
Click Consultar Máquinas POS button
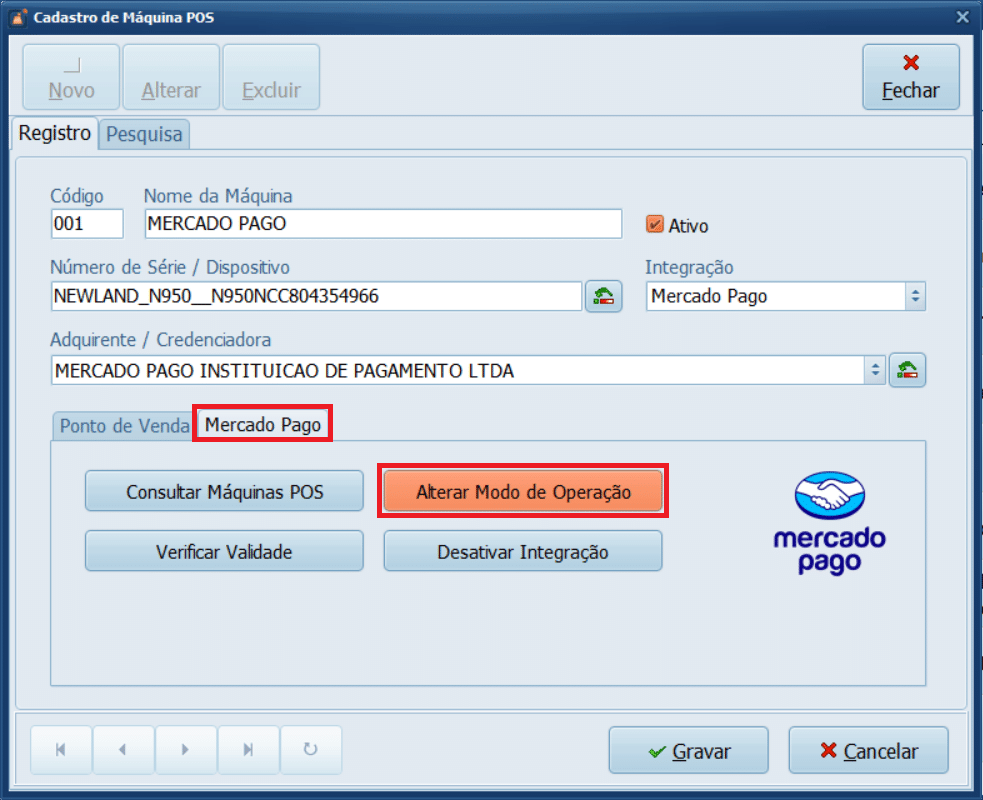coord(224,492)
